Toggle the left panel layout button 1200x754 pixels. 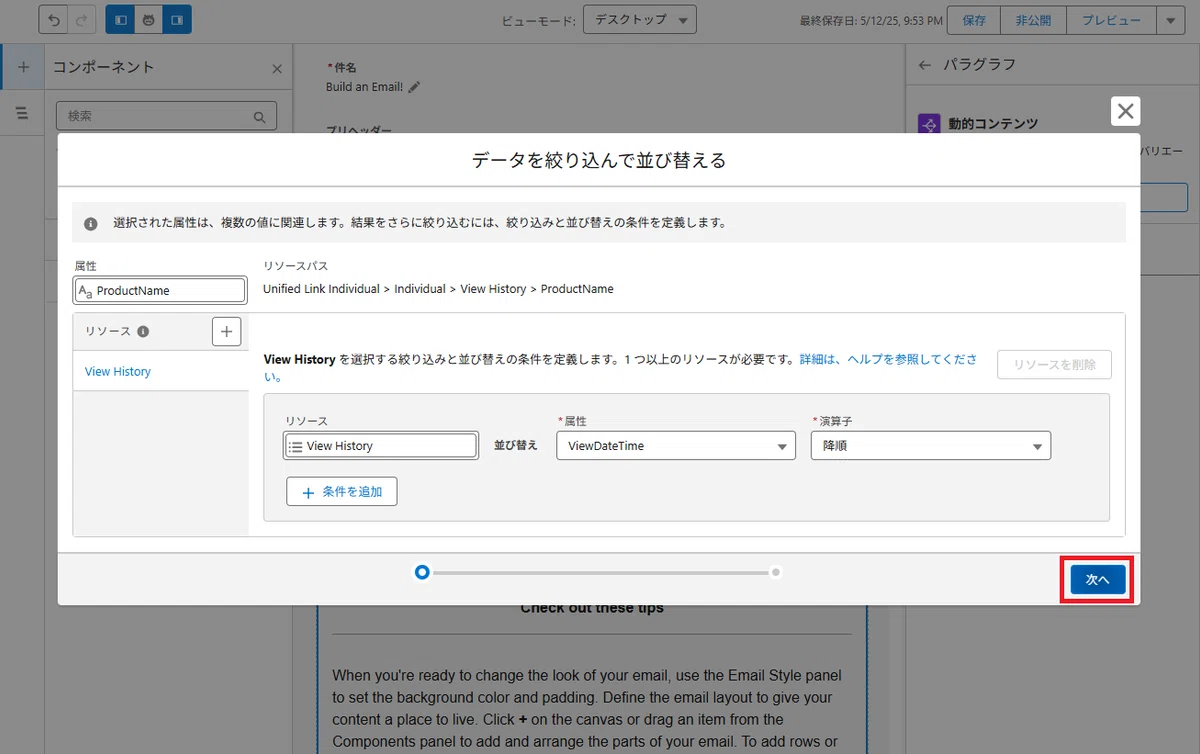[x=120, y=19]
